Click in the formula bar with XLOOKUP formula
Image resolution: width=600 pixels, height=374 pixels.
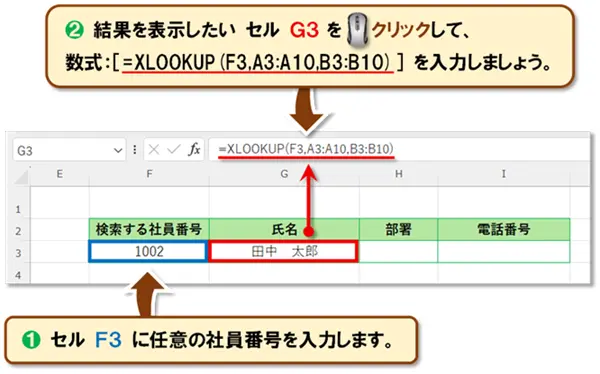(x=399, y=149)
